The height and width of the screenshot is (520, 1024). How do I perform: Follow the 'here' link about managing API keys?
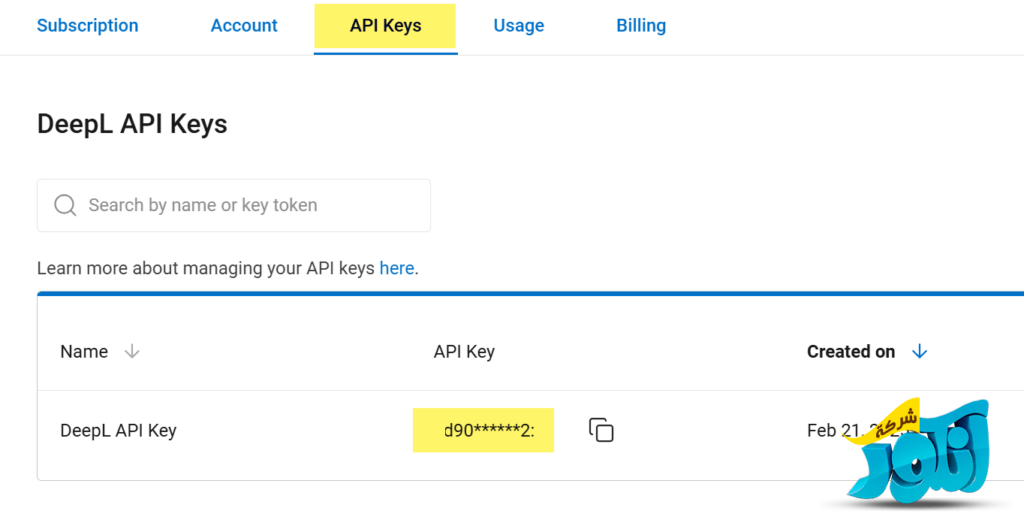point(396,268)
